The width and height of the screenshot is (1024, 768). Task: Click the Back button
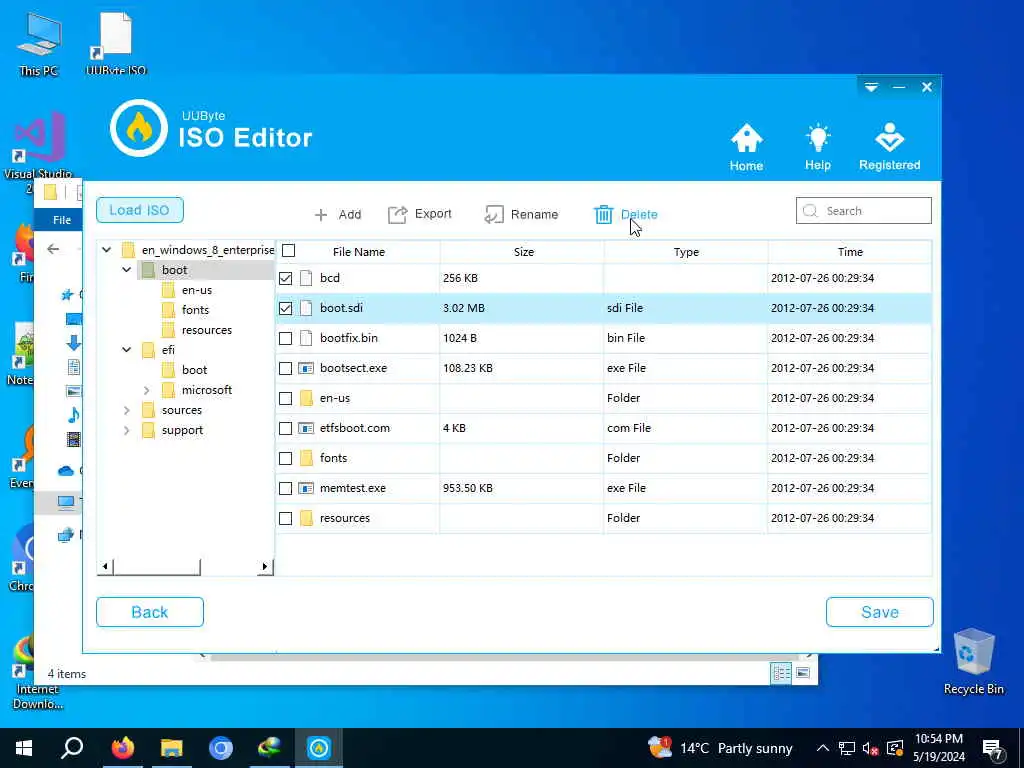tap(150, 612)
